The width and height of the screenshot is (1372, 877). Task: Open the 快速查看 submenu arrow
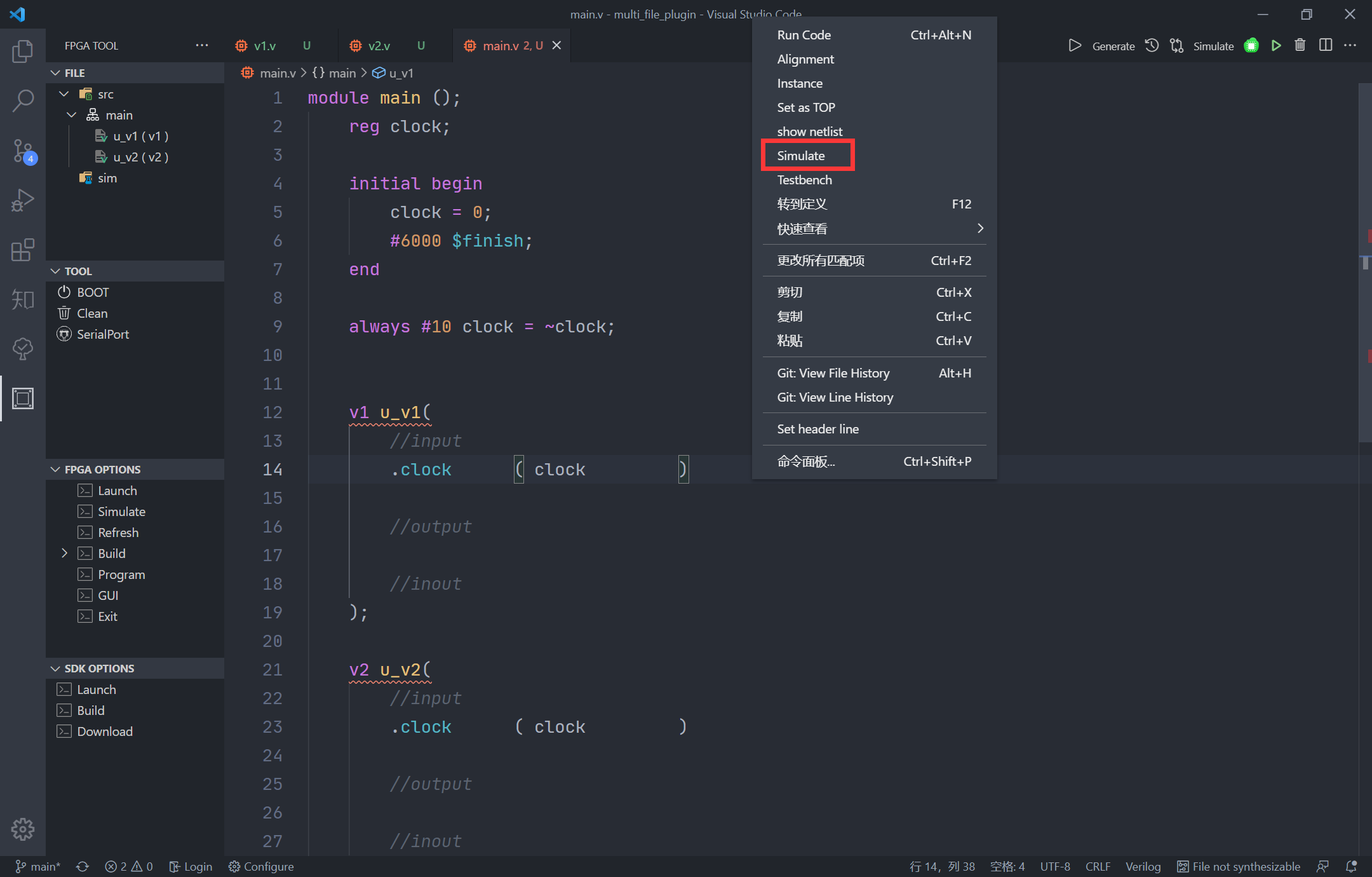980,228
